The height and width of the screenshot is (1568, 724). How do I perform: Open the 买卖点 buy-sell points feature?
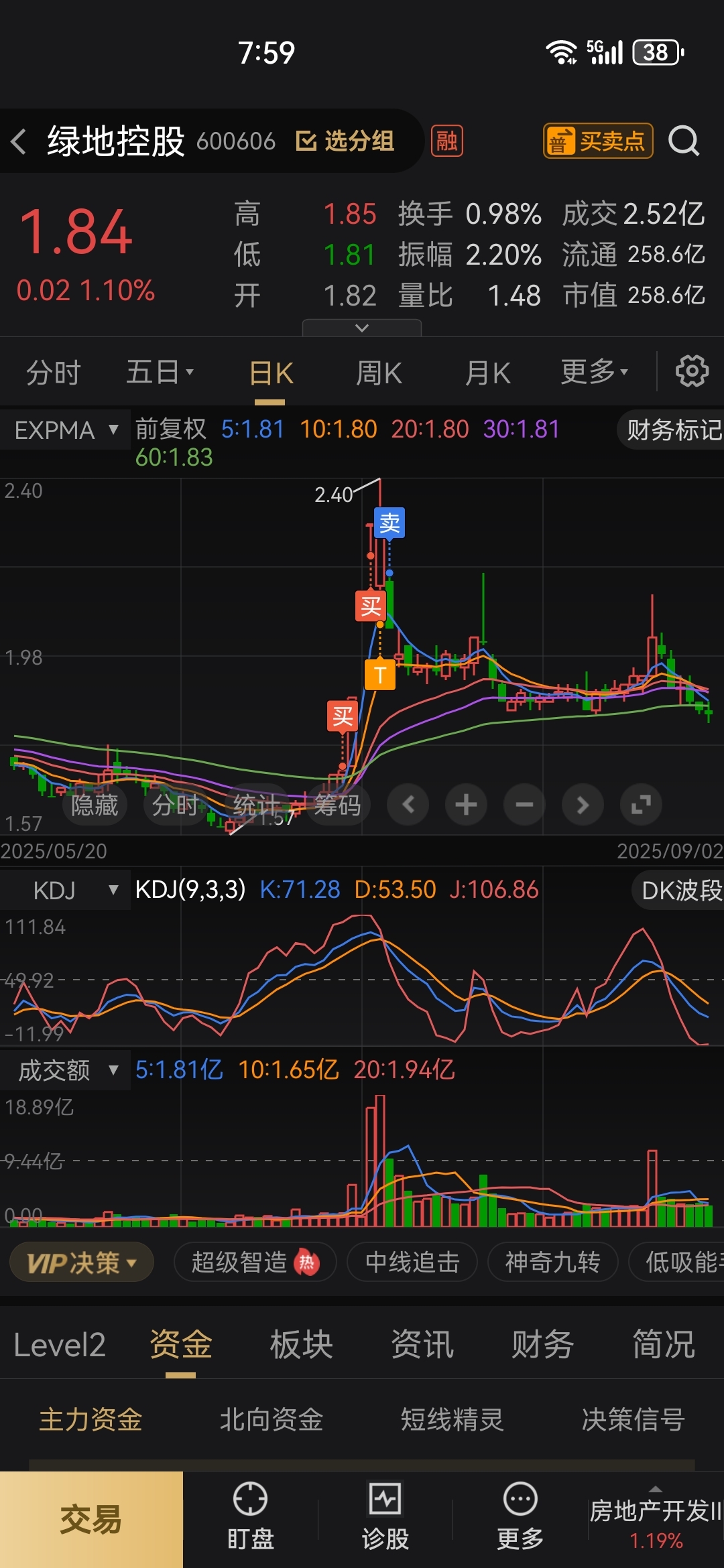[598, 141]
